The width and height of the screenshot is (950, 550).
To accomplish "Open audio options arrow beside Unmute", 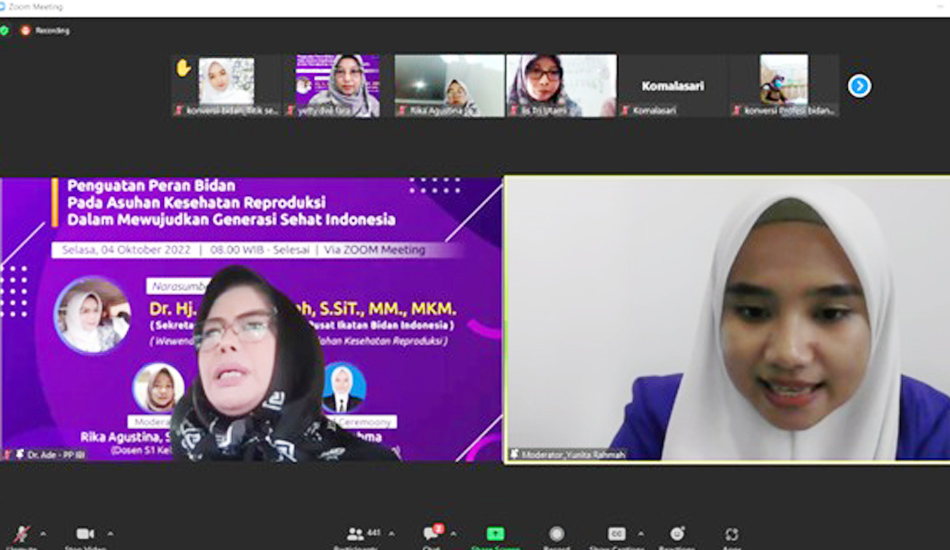I will pyautogui.click(x=43, y=534).
